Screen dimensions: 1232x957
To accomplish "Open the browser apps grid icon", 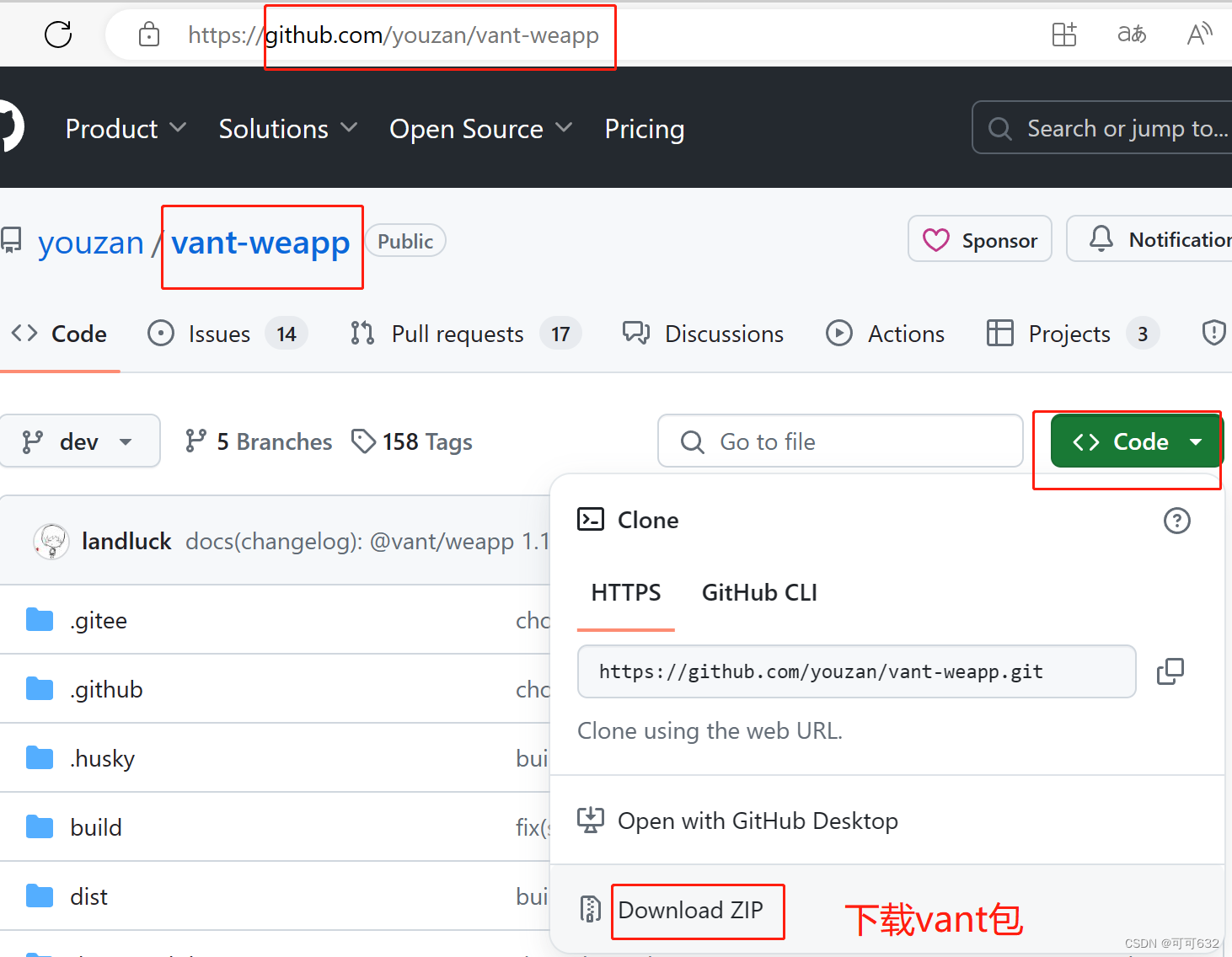I will (1064, 35).
